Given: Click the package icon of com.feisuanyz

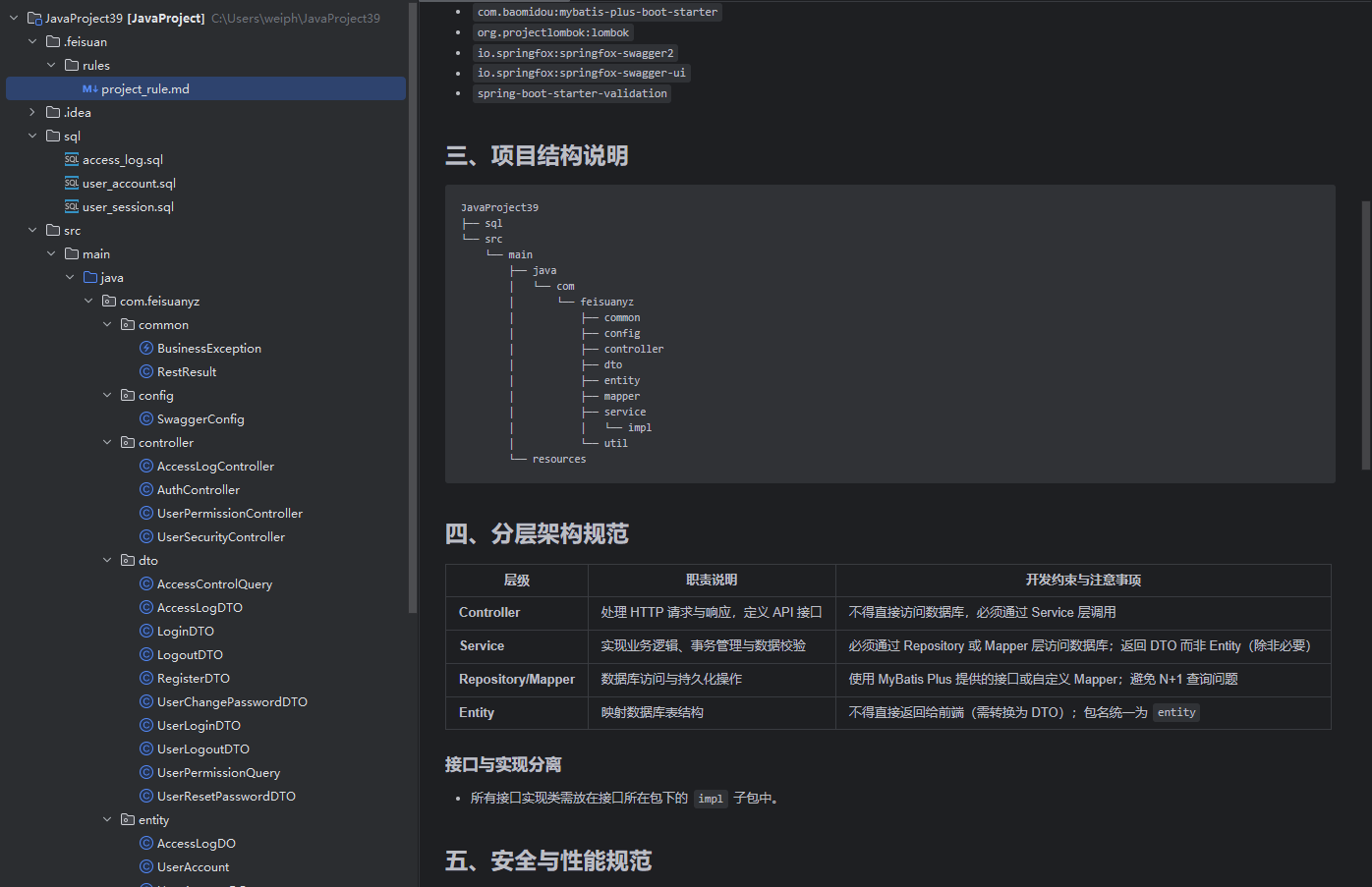Looking at the screenshot, I should coord(109,302).
